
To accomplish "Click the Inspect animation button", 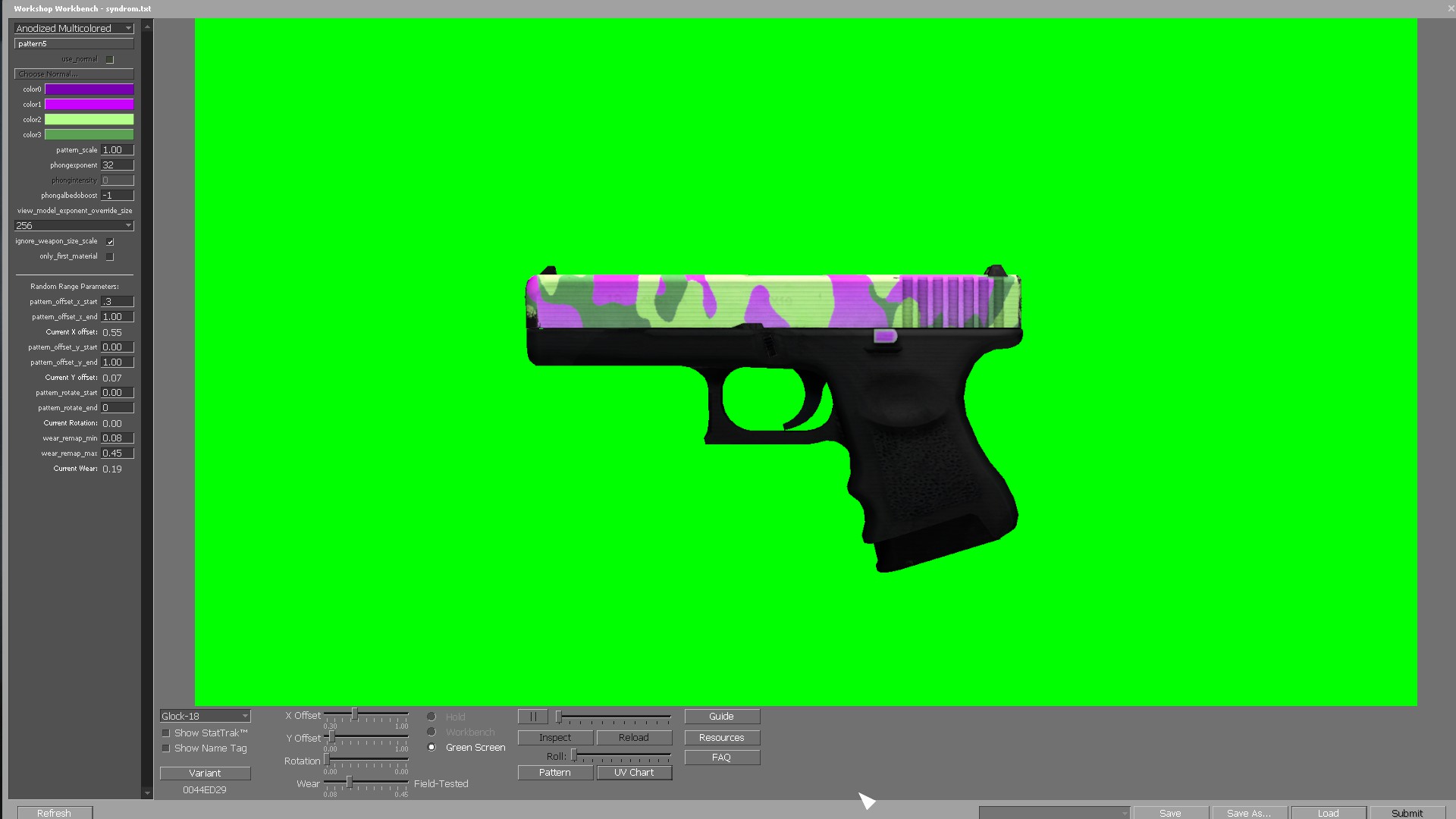I will (555, 738).
